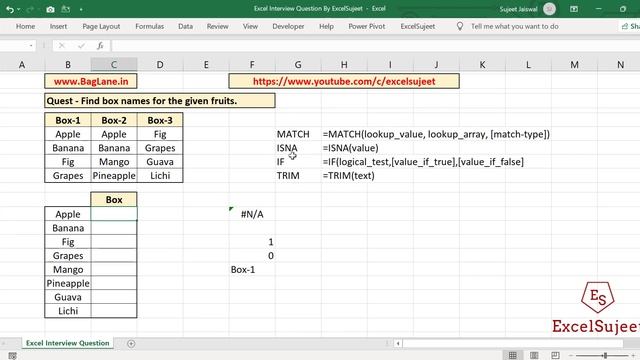
Task: Open the Review ribbon tab
Action: pyautogui.click(x=217, y=26)
